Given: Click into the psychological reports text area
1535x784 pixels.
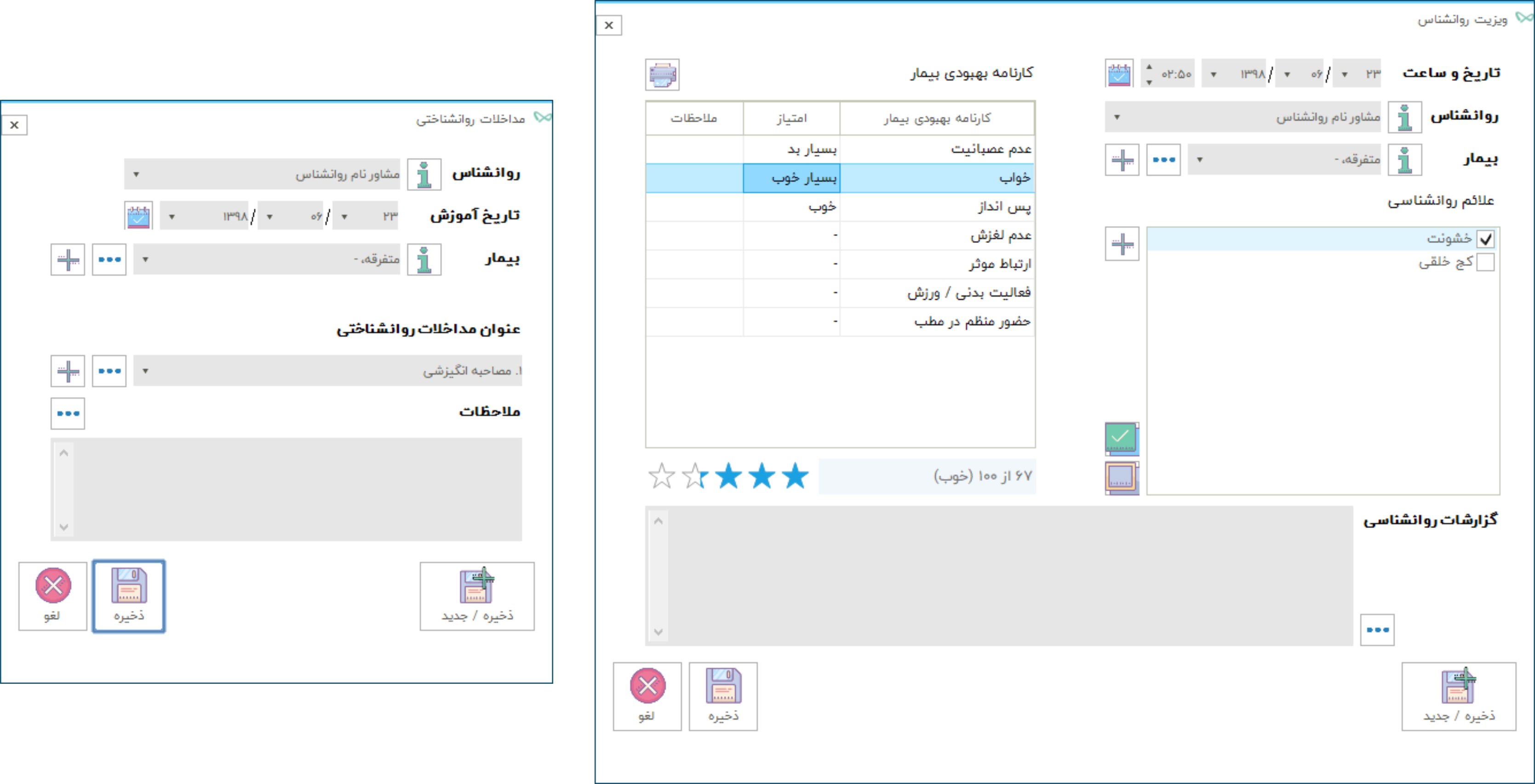Looking at the screenshot, I should (x=999, y=576).
